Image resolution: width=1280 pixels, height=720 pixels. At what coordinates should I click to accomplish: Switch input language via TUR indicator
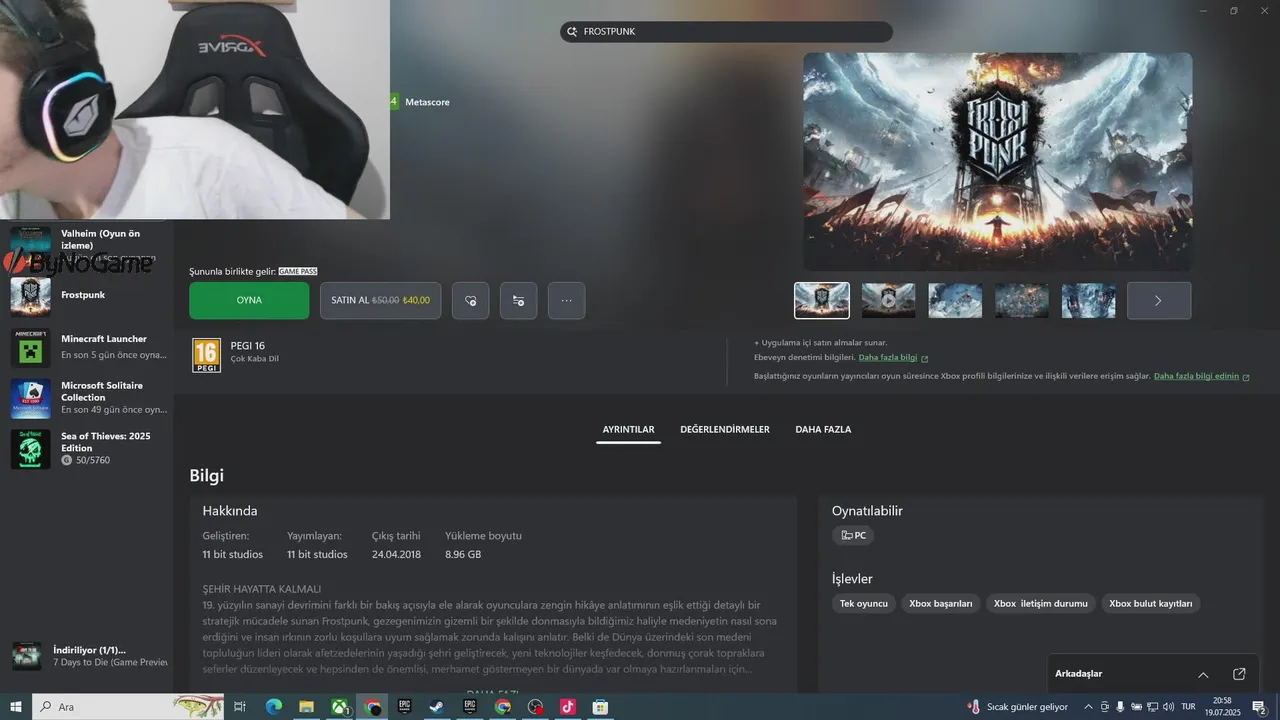pos(1188,707)
